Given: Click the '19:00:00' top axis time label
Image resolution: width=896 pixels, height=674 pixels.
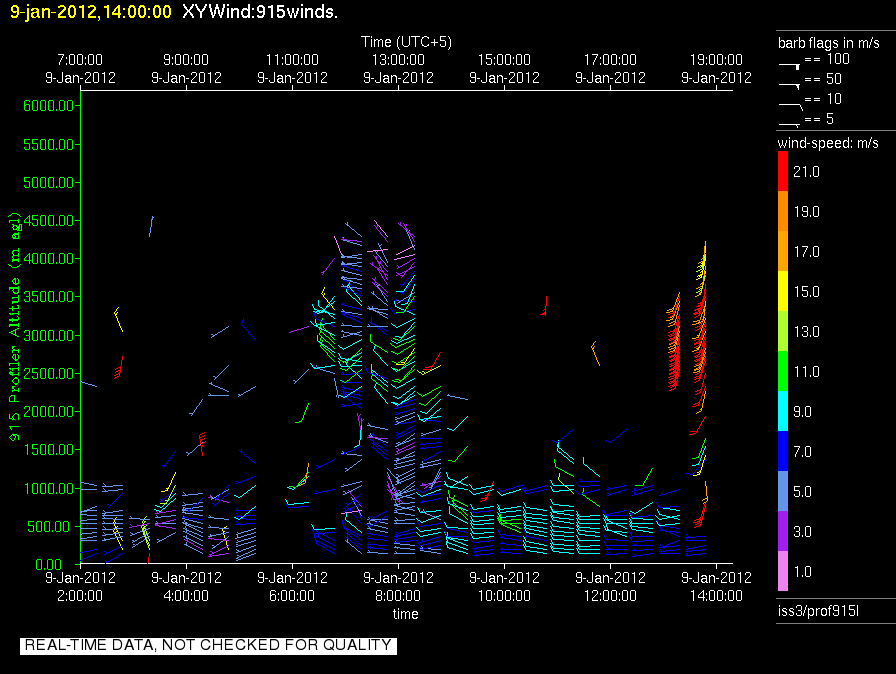Looking at the screenshot, I should click(x=716, y=60).
